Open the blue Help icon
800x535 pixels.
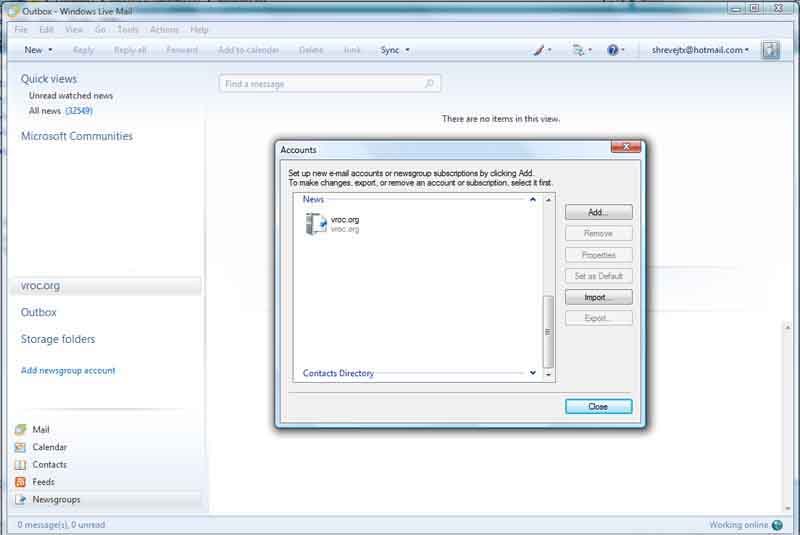pyautogui.click(x=613, y=50)
